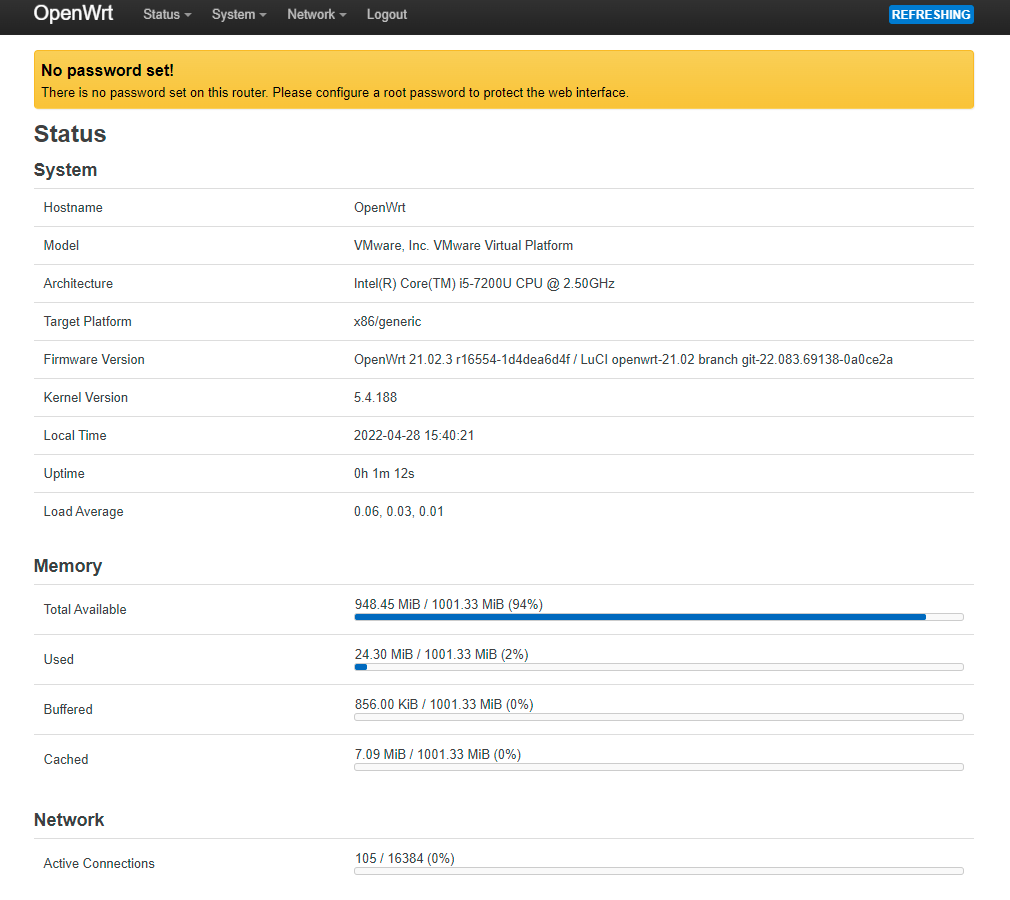This screenshot has width=1010, height=900.
Task: Click the 'Used' memory label
Action: [59, 659]
